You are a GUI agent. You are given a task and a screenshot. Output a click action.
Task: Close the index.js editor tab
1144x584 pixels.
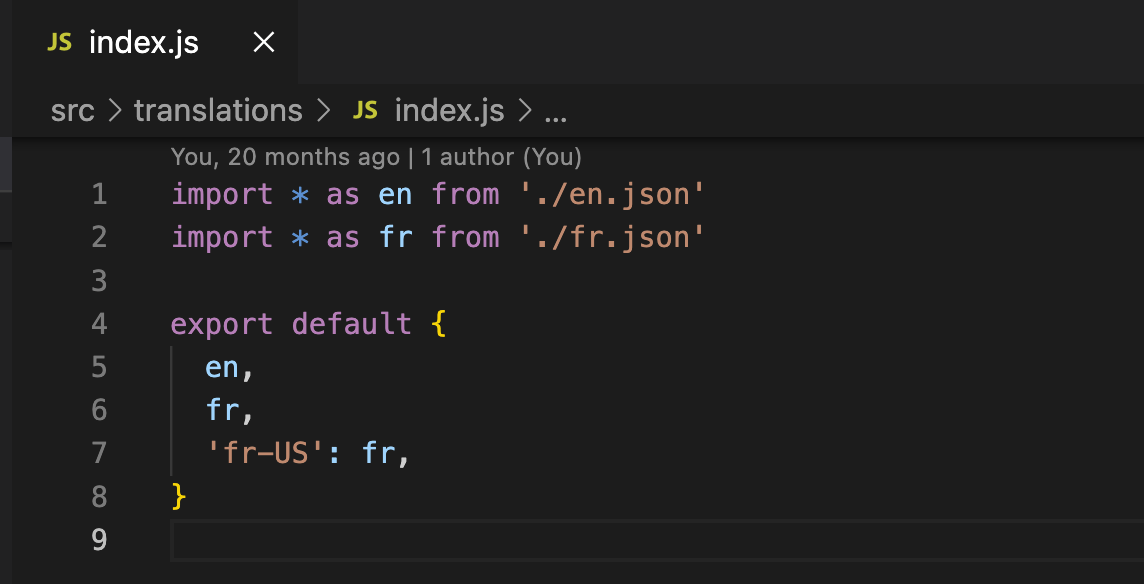pos(263,43)
